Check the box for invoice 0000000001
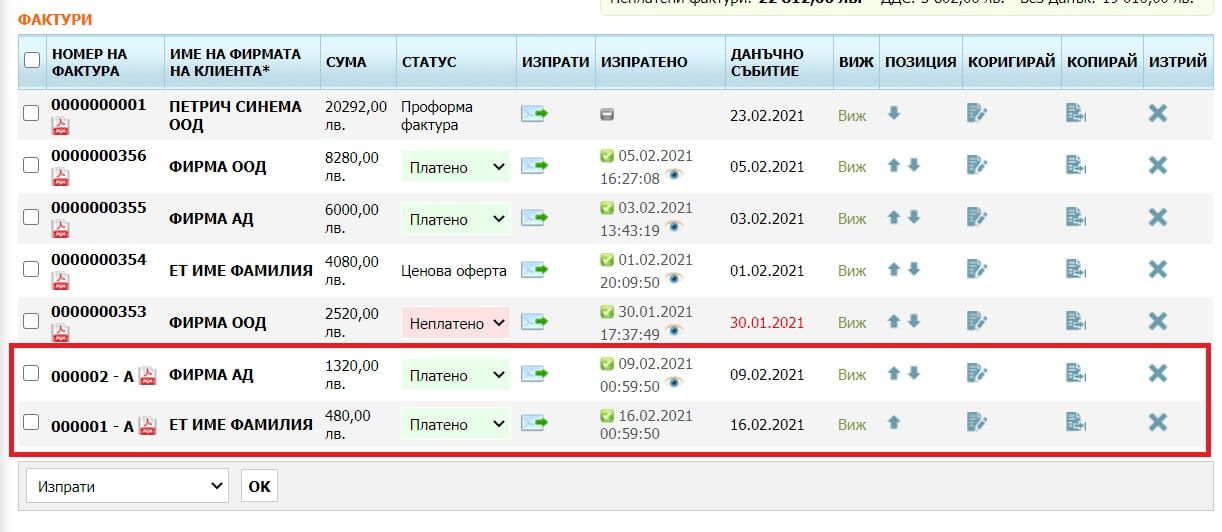 click(x=31, y=114)
